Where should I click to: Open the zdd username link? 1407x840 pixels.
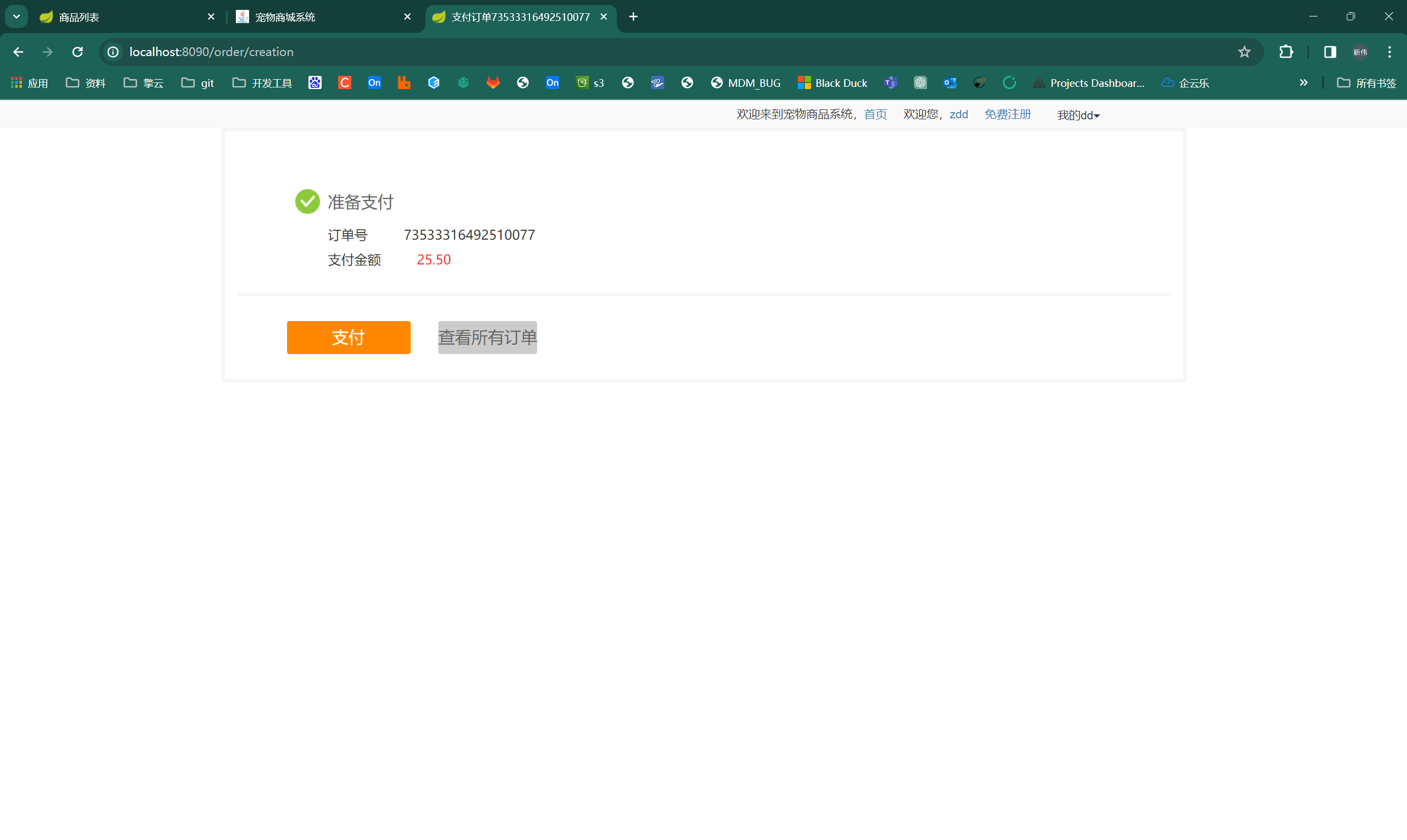pos(958,114)
